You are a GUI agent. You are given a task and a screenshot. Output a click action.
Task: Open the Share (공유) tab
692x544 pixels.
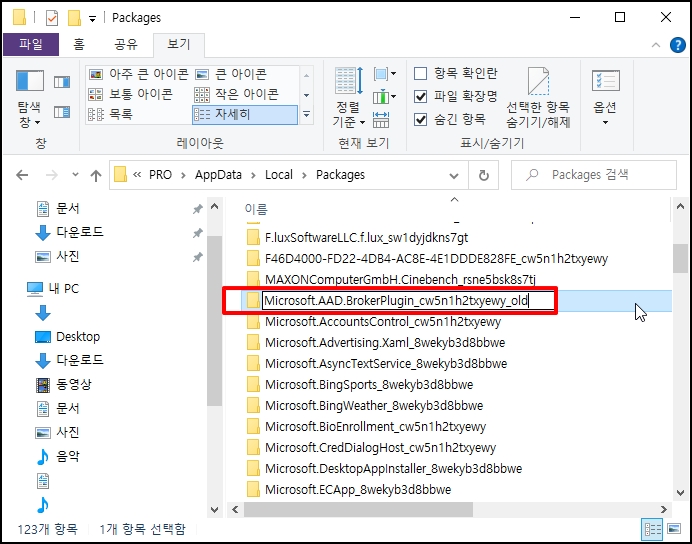[126, 44]
